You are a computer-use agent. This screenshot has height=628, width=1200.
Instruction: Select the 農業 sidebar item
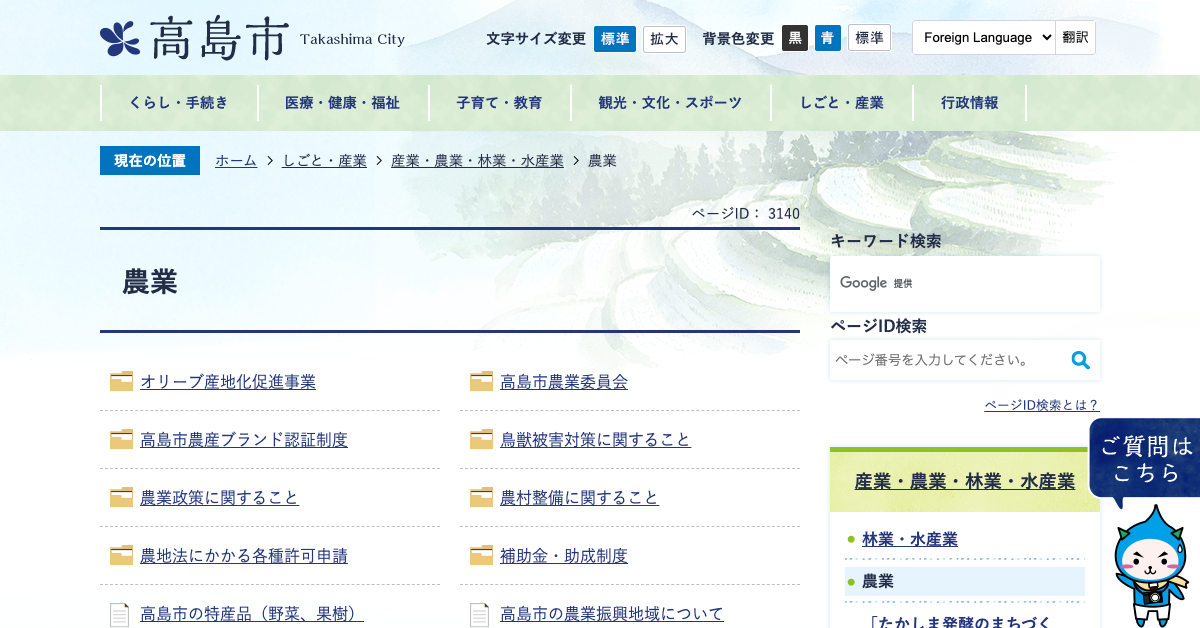tap(965, 581)
